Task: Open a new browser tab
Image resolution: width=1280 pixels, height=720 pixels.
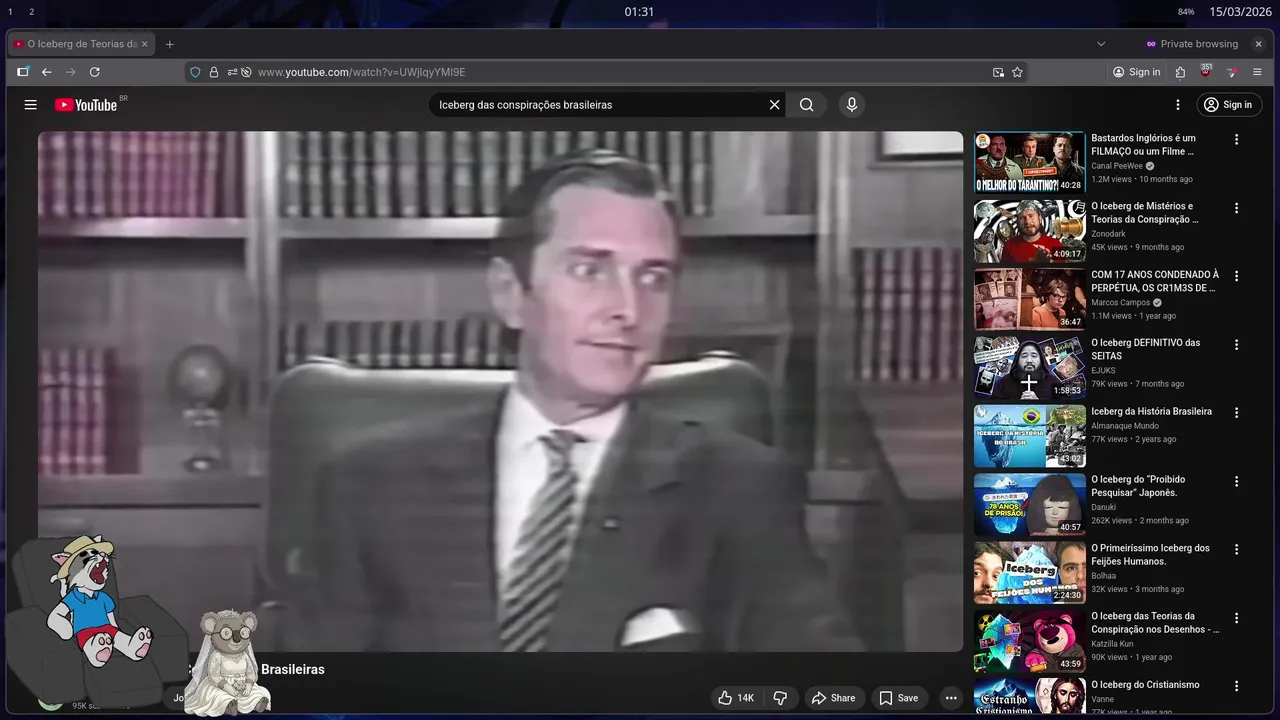Action: coord(169,44)
